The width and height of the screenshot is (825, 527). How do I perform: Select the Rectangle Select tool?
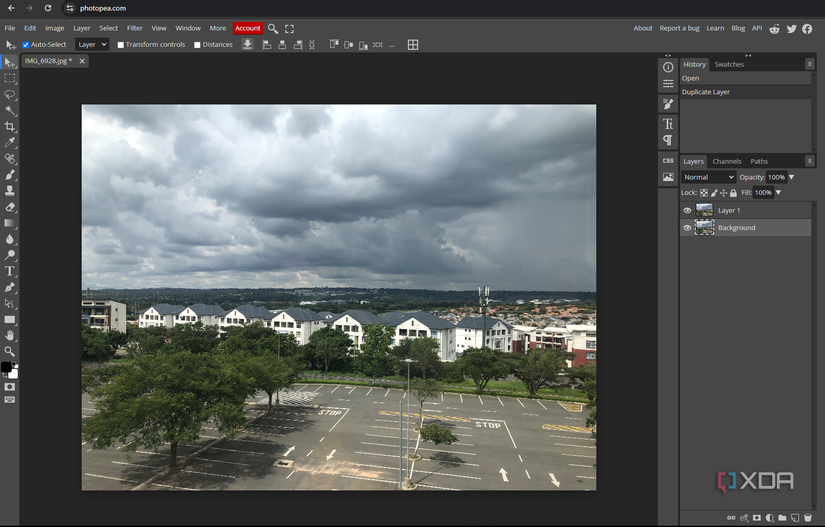[x=9, y=78]
